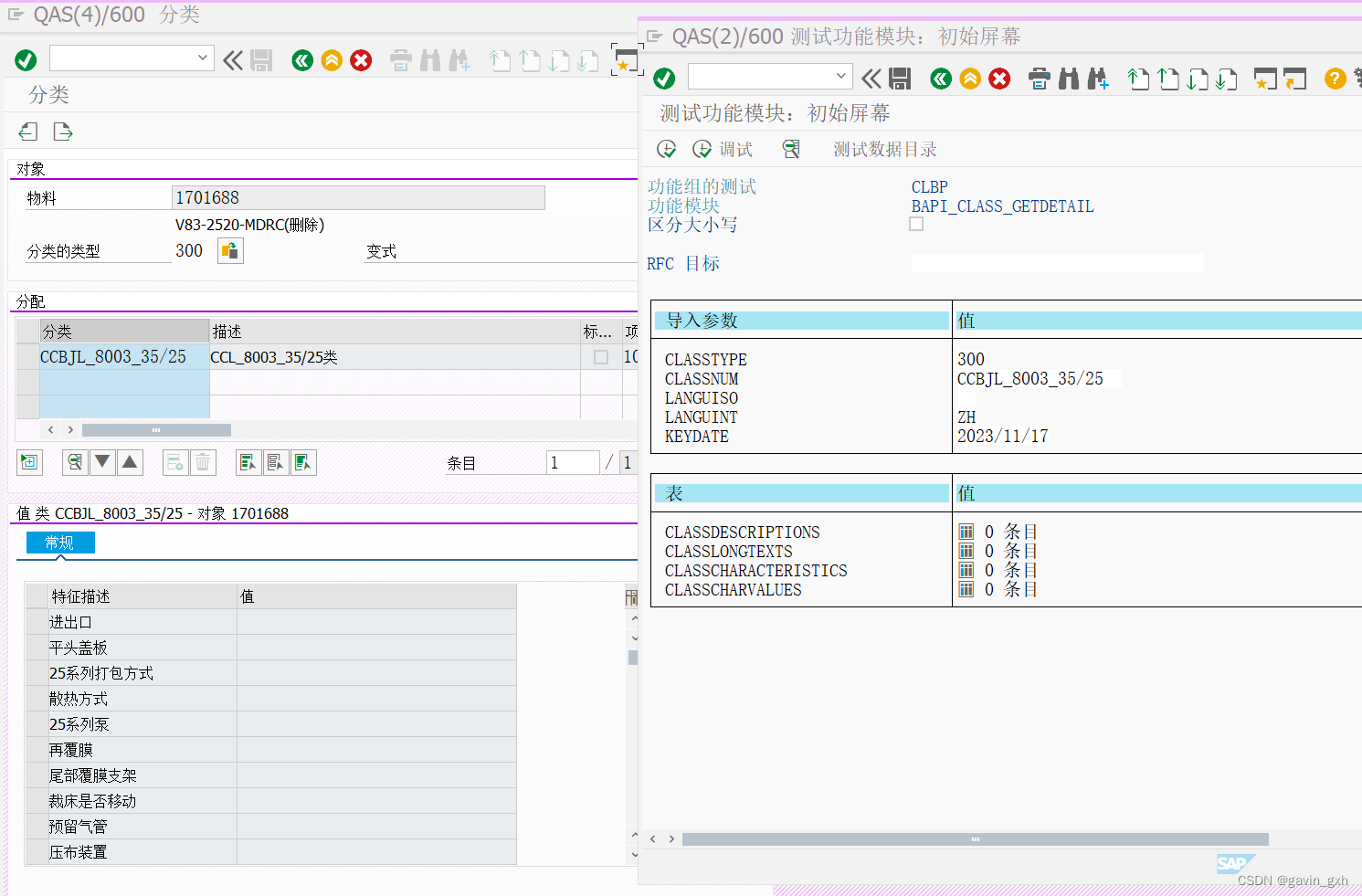Open find with the binoculars icon
The image size is (1362, 896).
[1069, 79]
